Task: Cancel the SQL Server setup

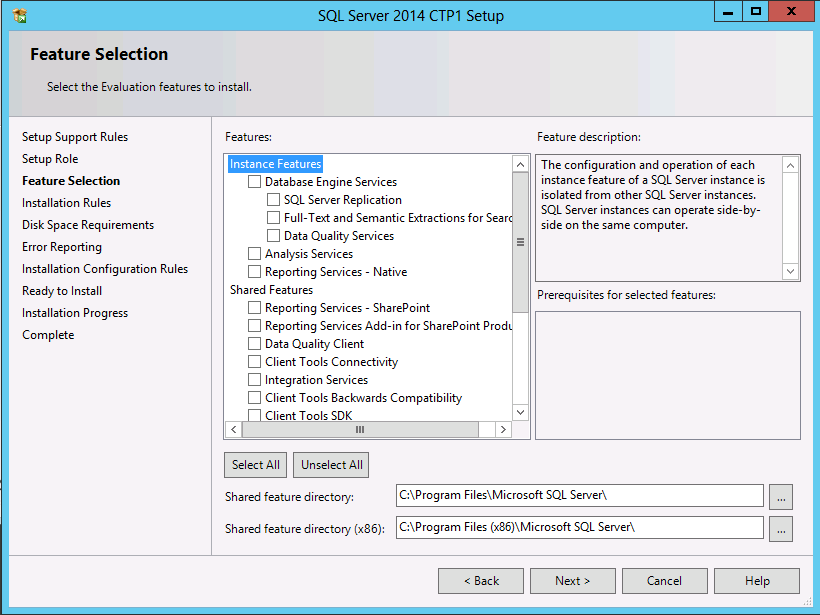Action: click(x=665, y=581)
